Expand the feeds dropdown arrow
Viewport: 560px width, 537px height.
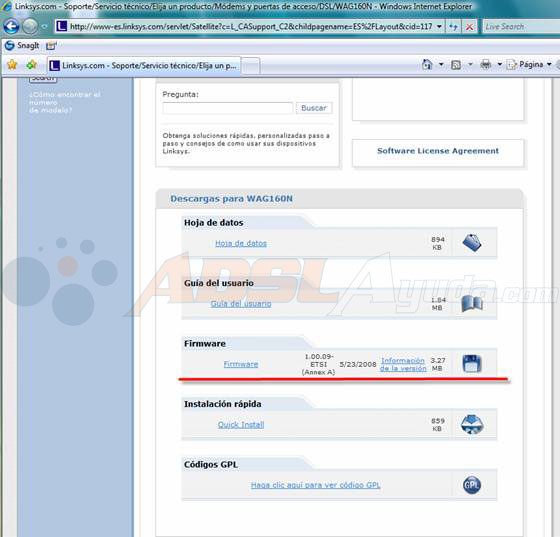470,65
